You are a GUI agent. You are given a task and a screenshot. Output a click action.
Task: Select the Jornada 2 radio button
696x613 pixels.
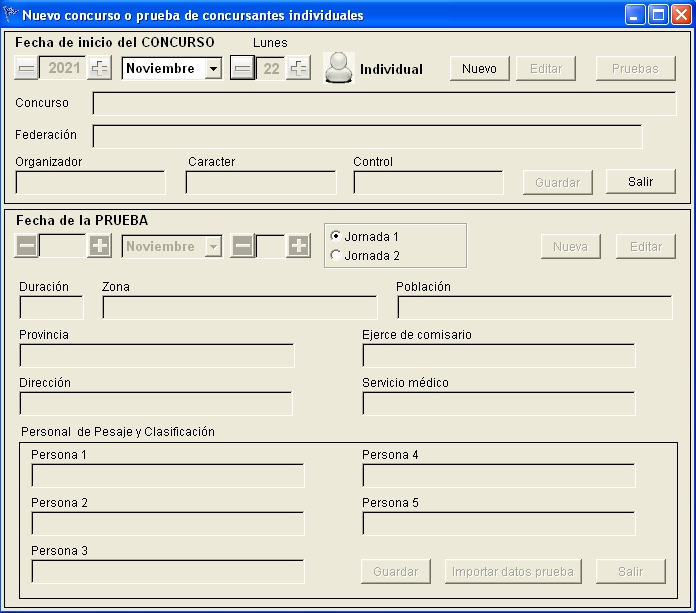tap(335, 255)
